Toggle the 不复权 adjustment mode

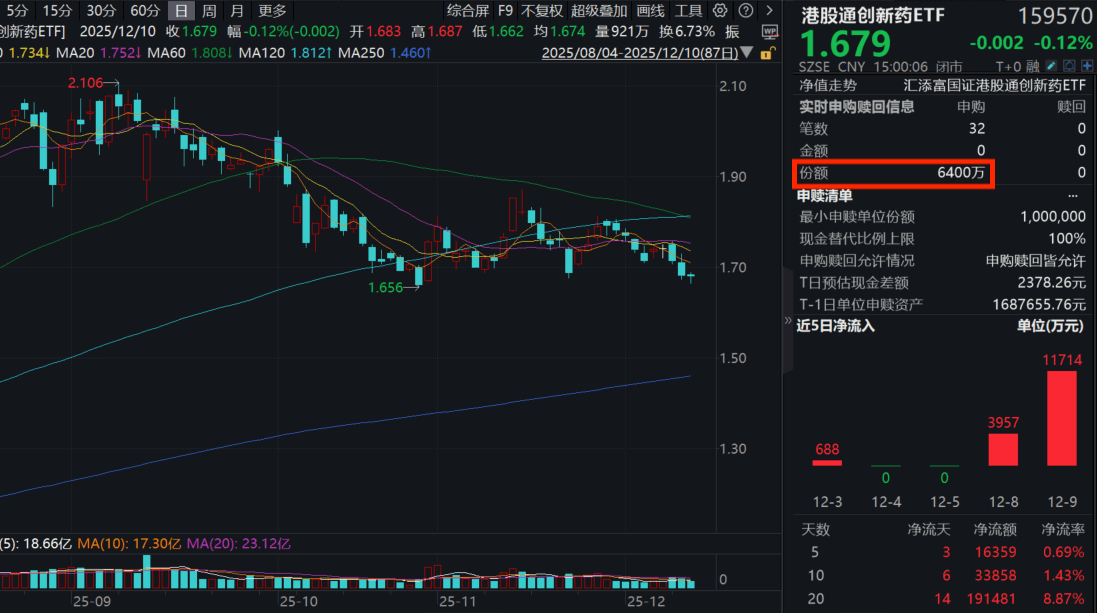point(541,11)
